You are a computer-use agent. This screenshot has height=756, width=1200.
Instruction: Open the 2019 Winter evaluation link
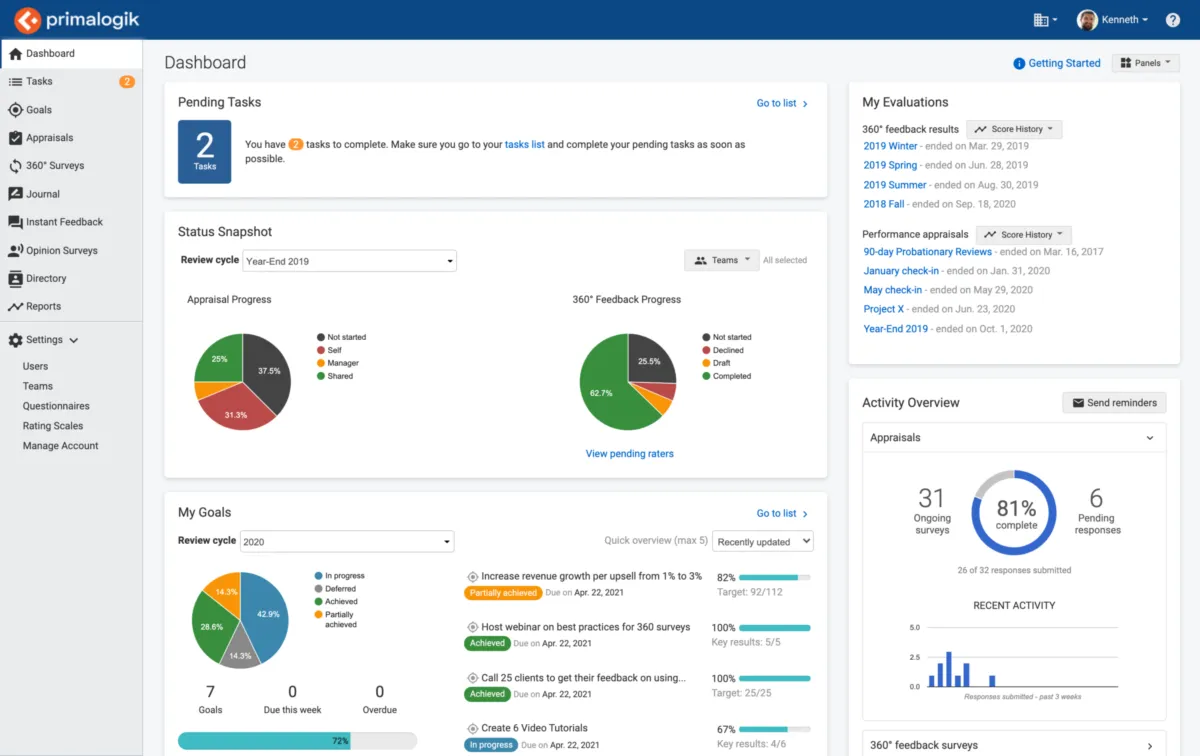point(890,146)
